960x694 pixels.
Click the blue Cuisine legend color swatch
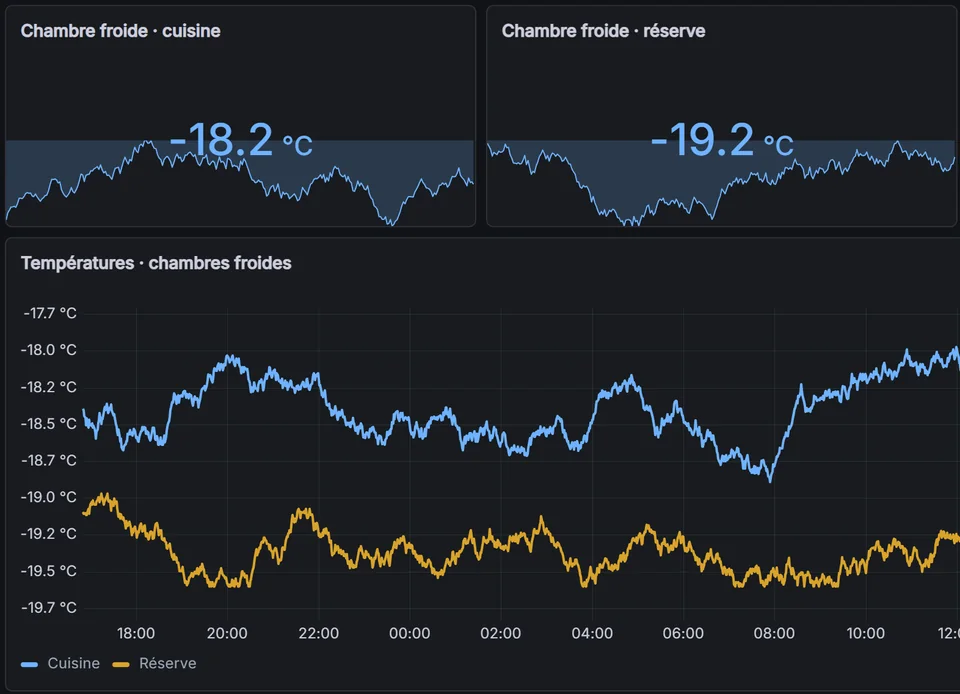point(29,665)
